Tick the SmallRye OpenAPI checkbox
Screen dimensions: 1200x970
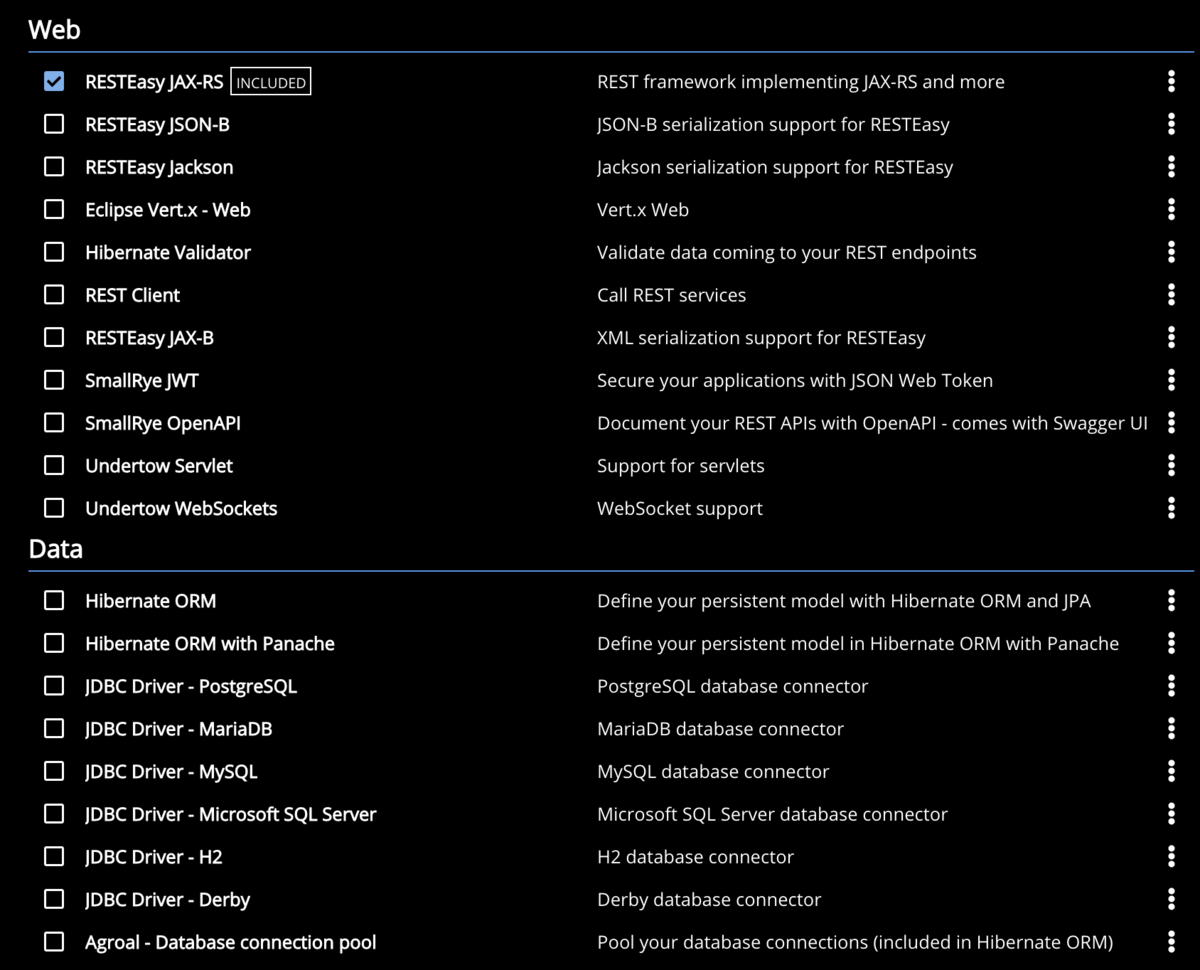pyautogui.click(x=54, y=423)
